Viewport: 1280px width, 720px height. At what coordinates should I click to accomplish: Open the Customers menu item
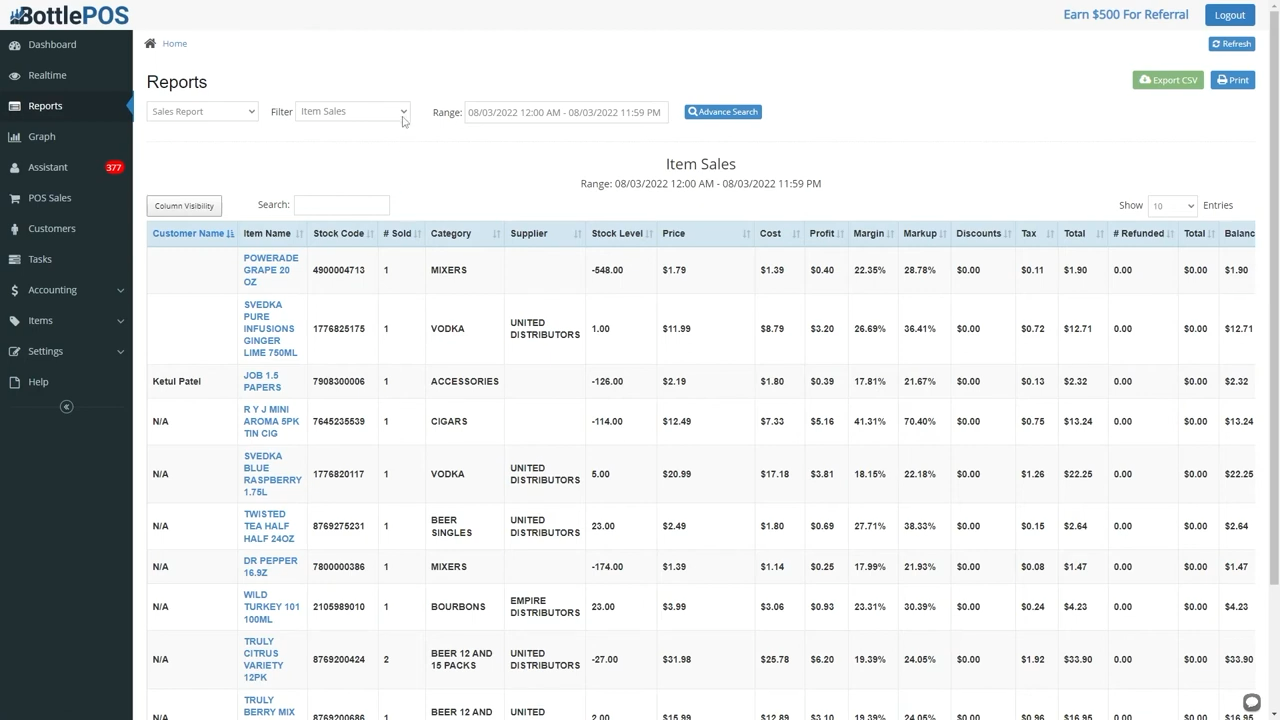[52, 229]
